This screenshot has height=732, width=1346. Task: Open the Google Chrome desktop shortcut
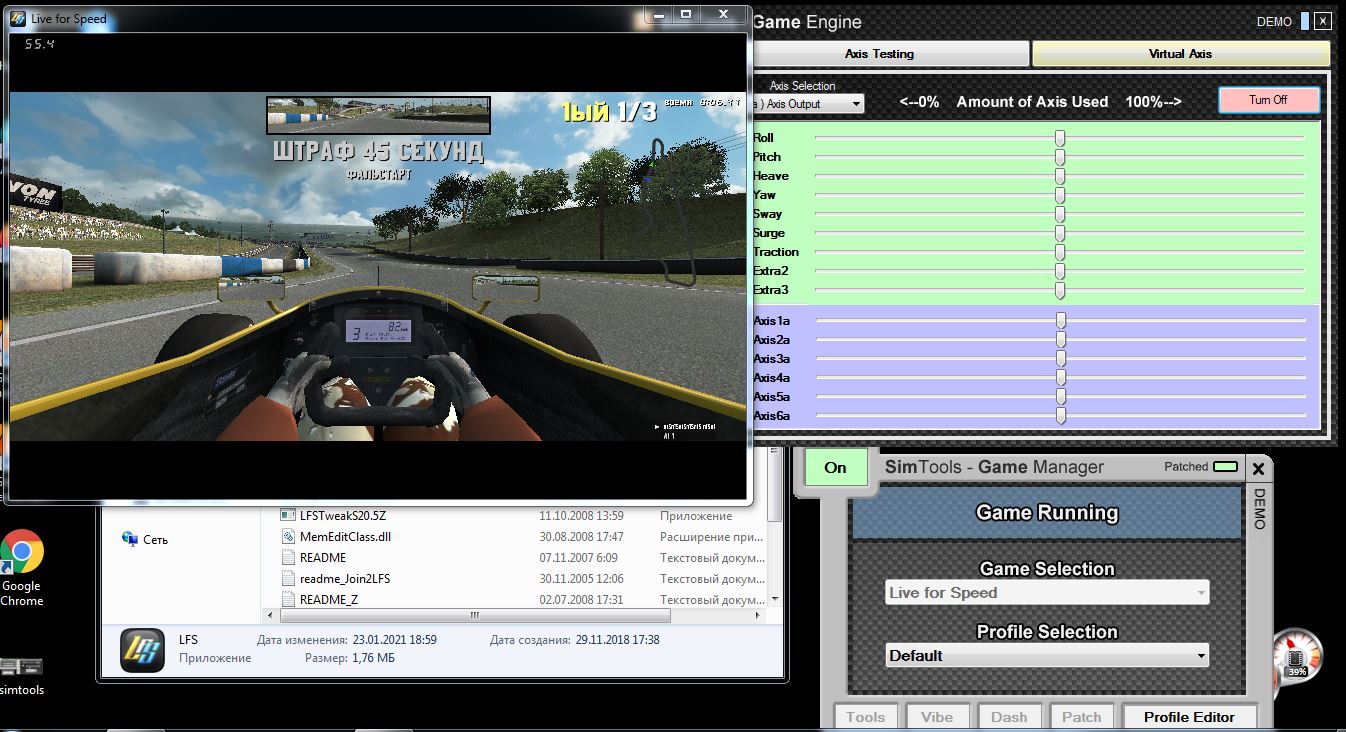pos(22,568)
